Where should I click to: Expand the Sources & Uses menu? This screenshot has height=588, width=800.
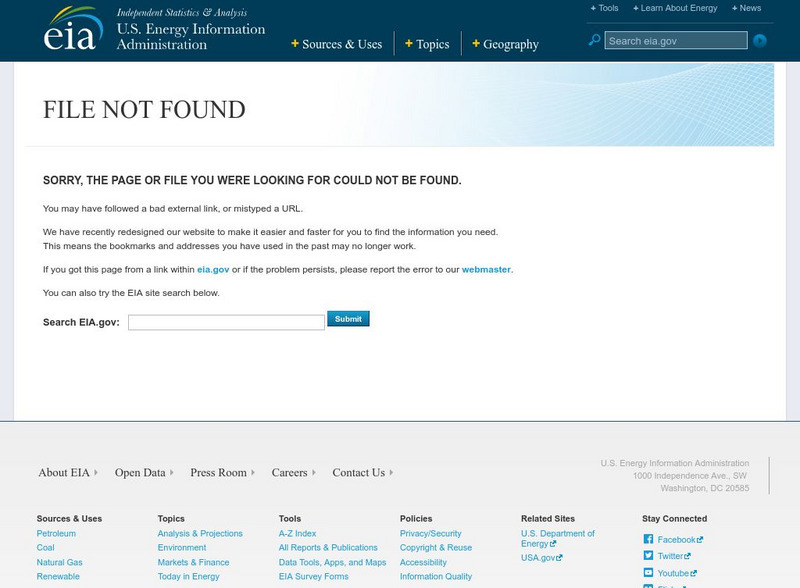point(337,44)
